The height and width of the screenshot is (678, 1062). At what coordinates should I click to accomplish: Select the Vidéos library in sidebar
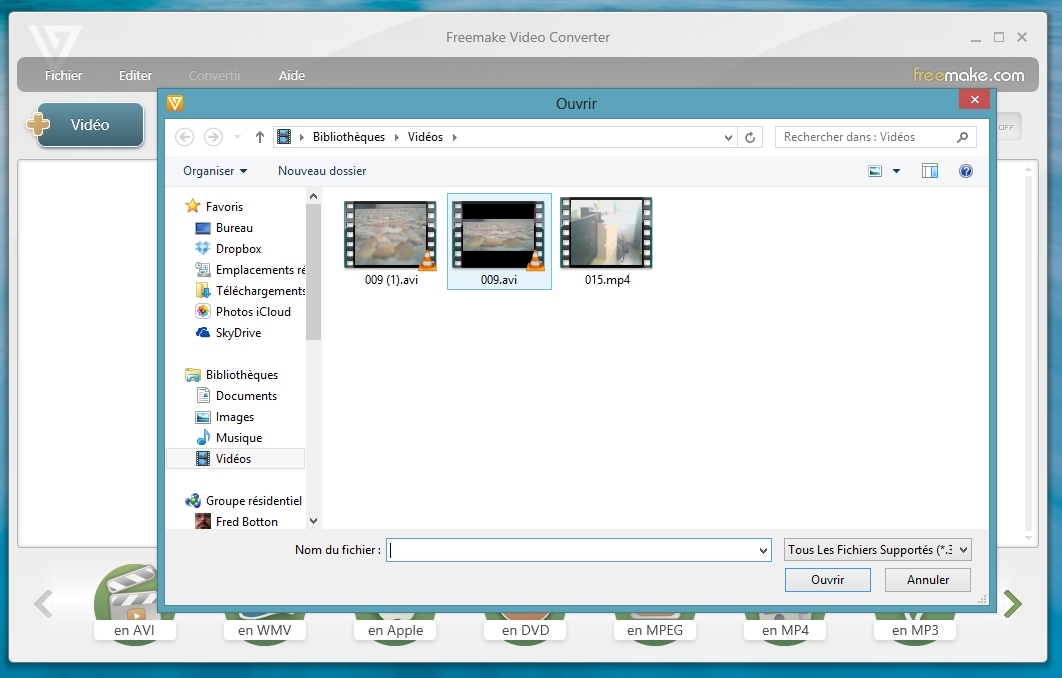[x=235, y=459]
